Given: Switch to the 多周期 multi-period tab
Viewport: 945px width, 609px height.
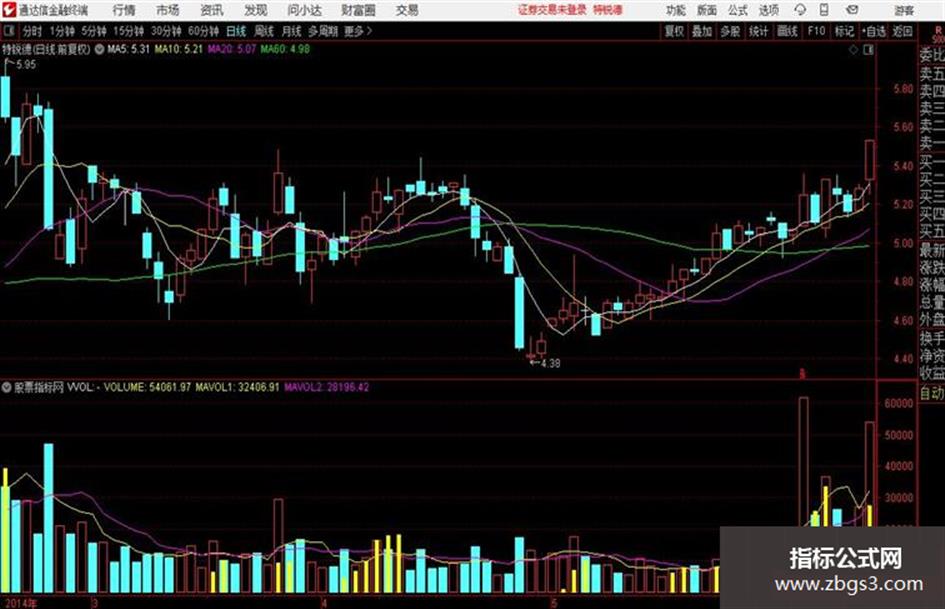Looking at the screenshot, I should click(x=323, y=31).
